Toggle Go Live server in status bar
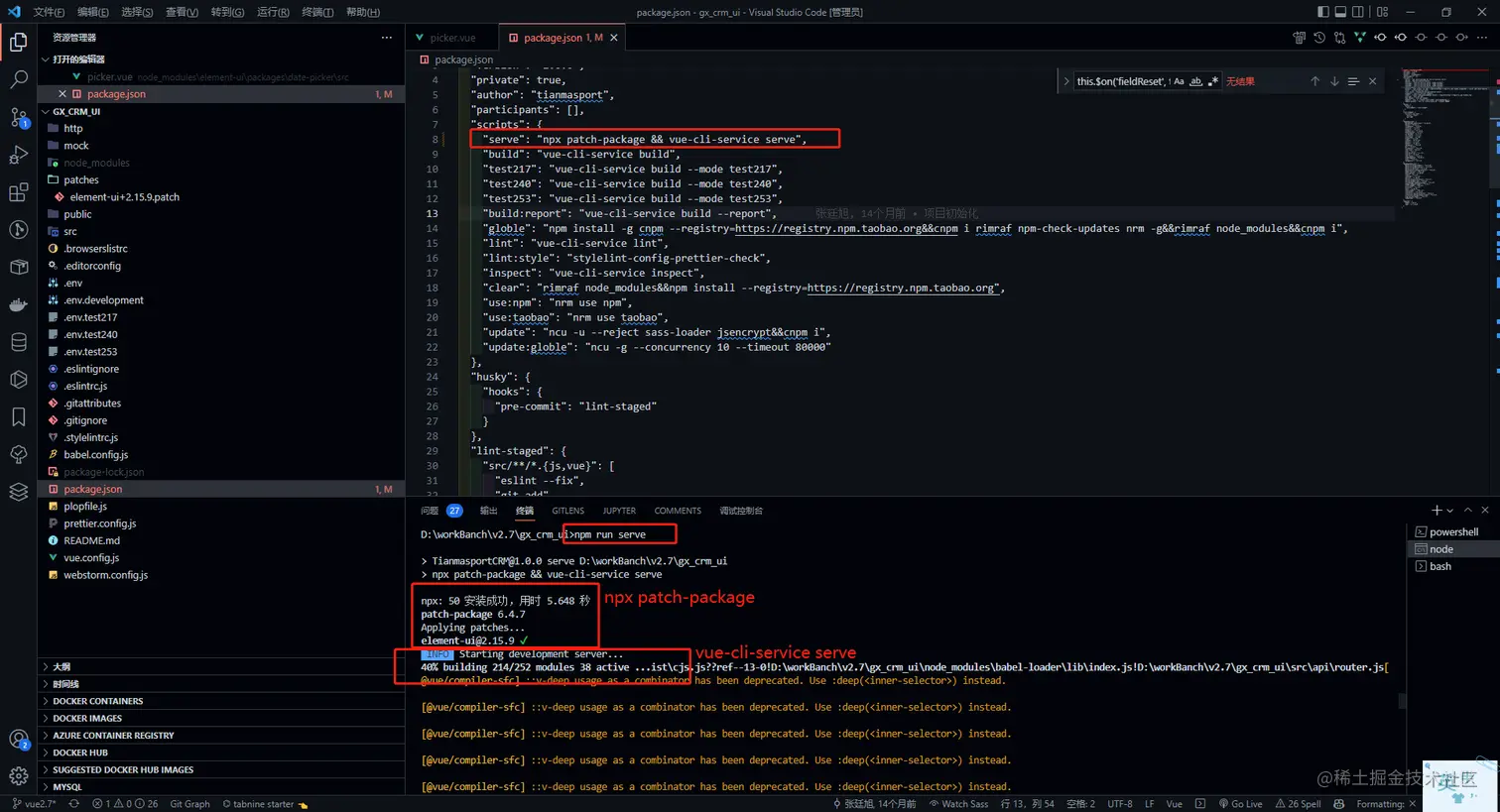Screen dimensions: 1500x812 [1241, 804]
